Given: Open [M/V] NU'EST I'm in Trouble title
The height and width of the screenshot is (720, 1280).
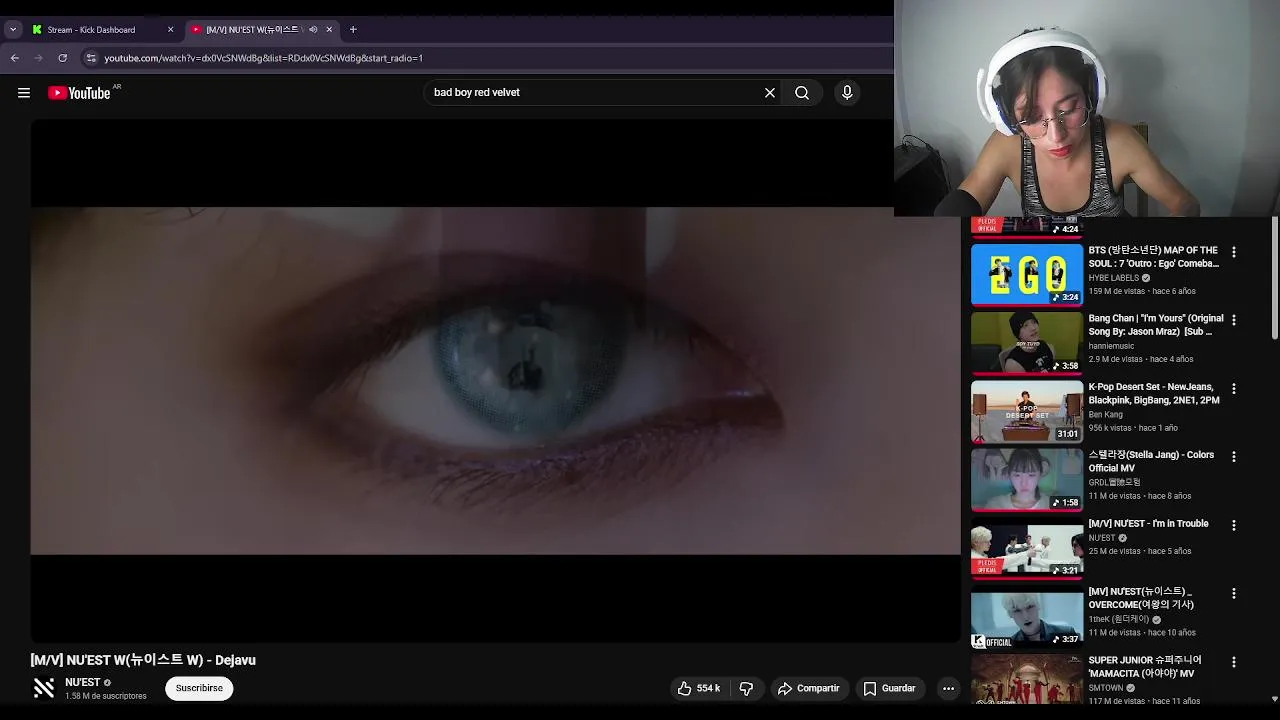Looking at the screenshot, I should click(x=1148, y=524).
